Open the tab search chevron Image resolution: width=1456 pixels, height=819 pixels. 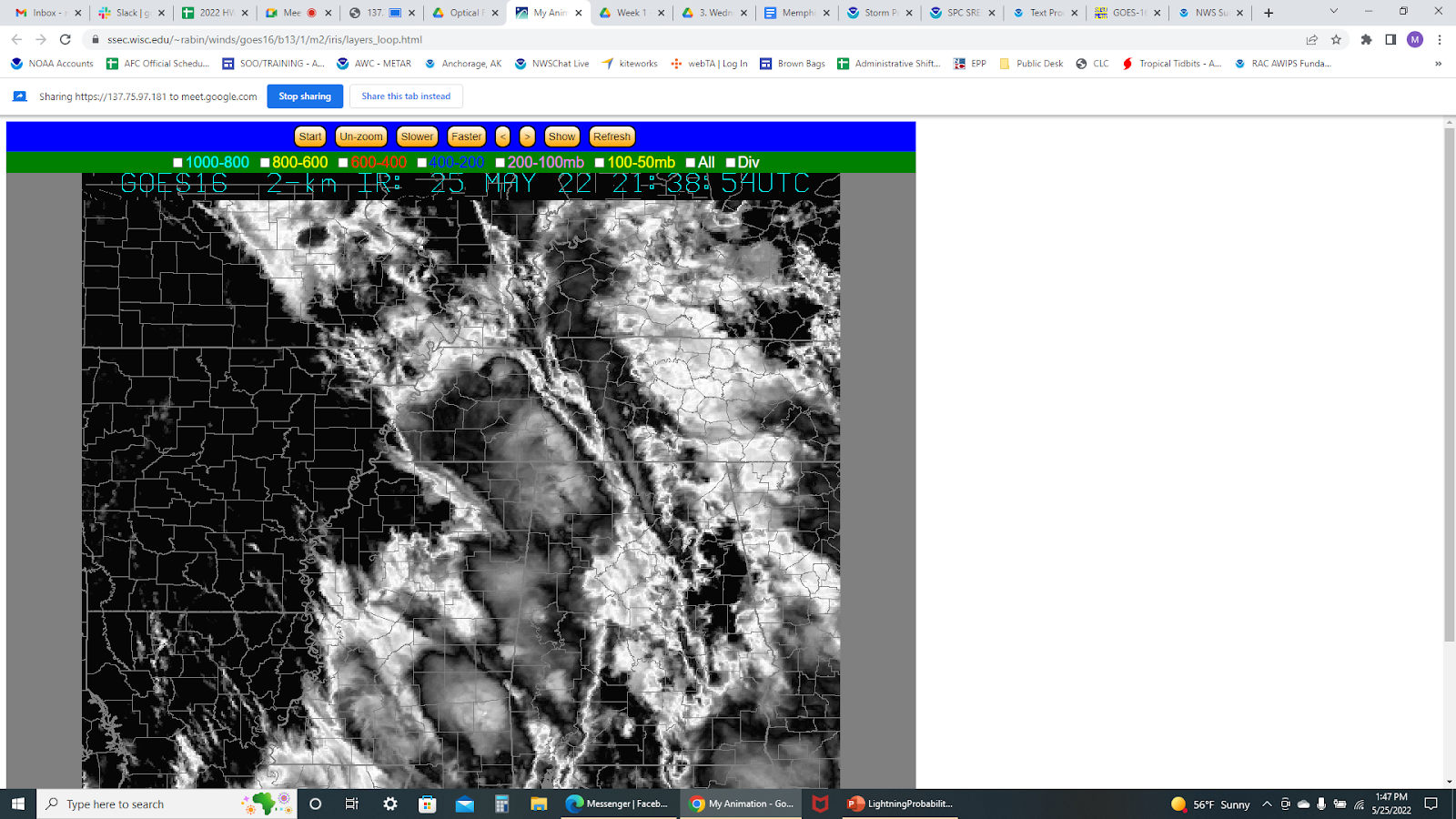1333,12
